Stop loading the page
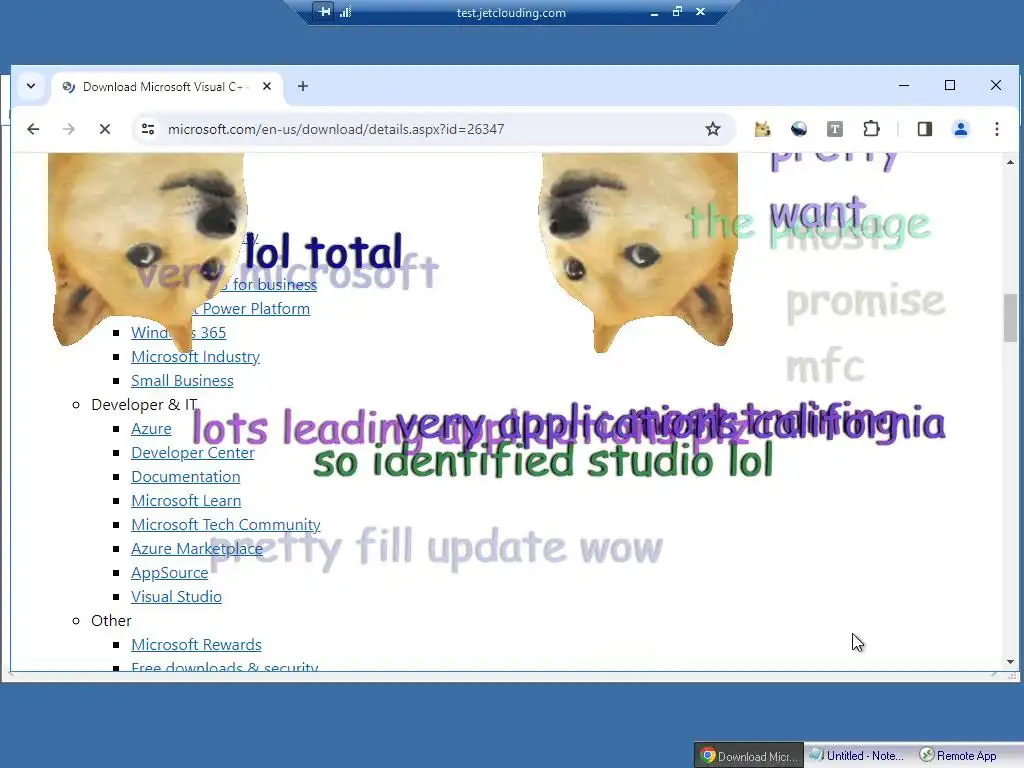 click(104, 129)
